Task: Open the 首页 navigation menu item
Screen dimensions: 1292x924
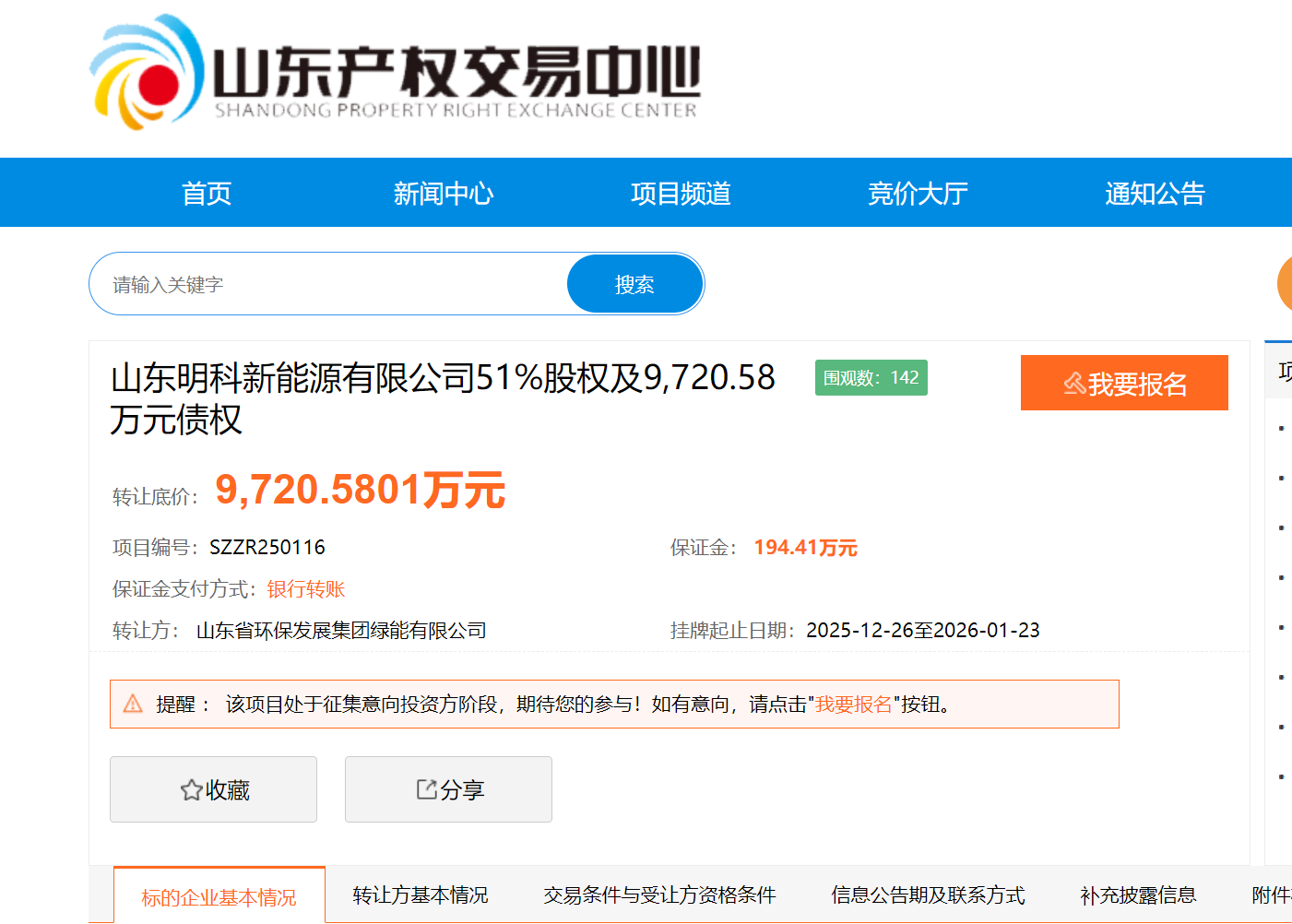Action: (x=207, y=194)
